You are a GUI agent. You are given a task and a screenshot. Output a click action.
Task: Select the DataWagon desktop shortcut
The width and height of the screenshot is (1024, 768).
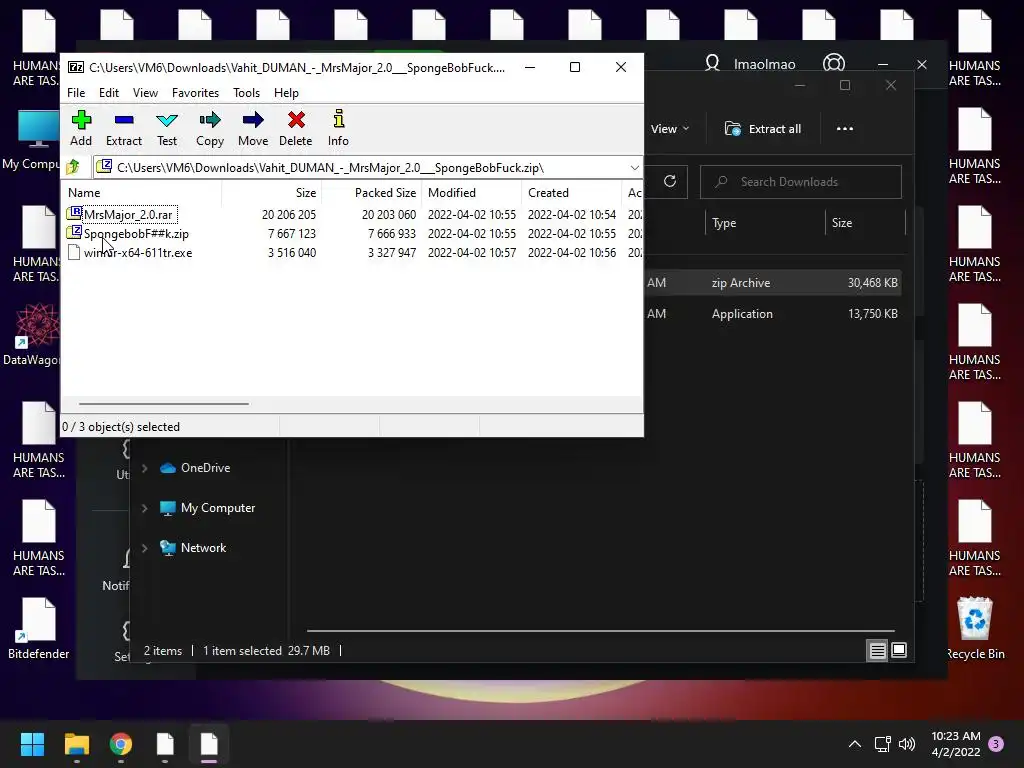pos(30,334)
